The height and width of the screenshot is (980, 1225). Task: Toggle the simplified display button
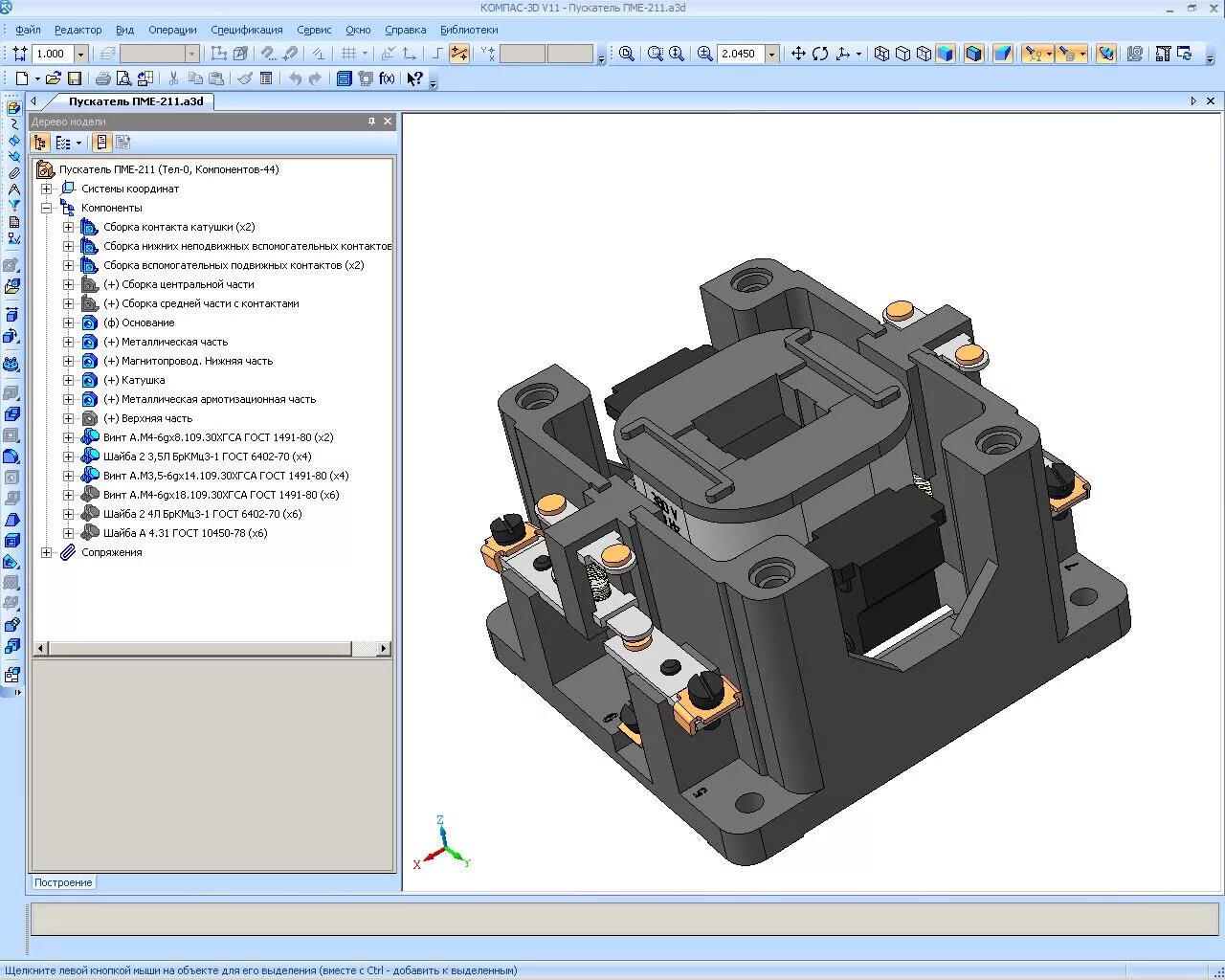[x=1106, y=54]
